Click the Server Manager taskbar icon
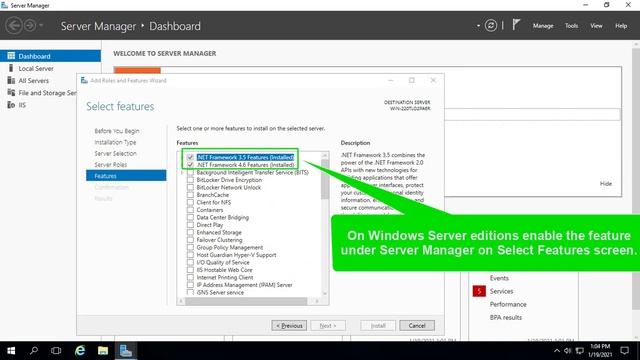Image resolution: width=640 pixels, height=360 pixels. click(x=126, y=351)
